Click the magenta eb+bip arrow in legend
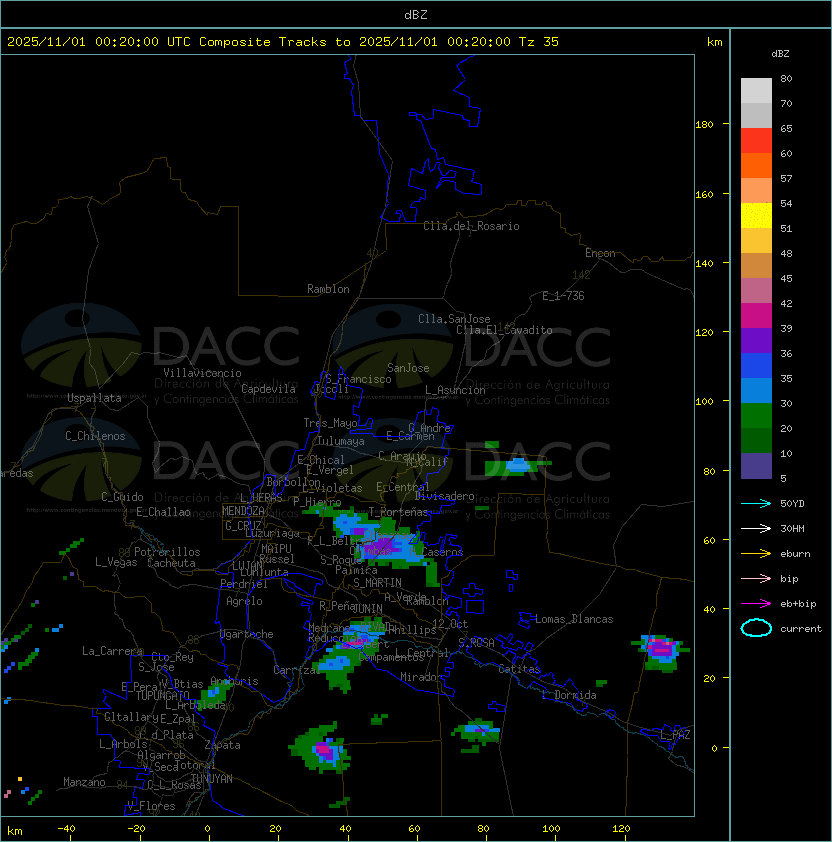The image size is (832, 842). click(756, 604)
